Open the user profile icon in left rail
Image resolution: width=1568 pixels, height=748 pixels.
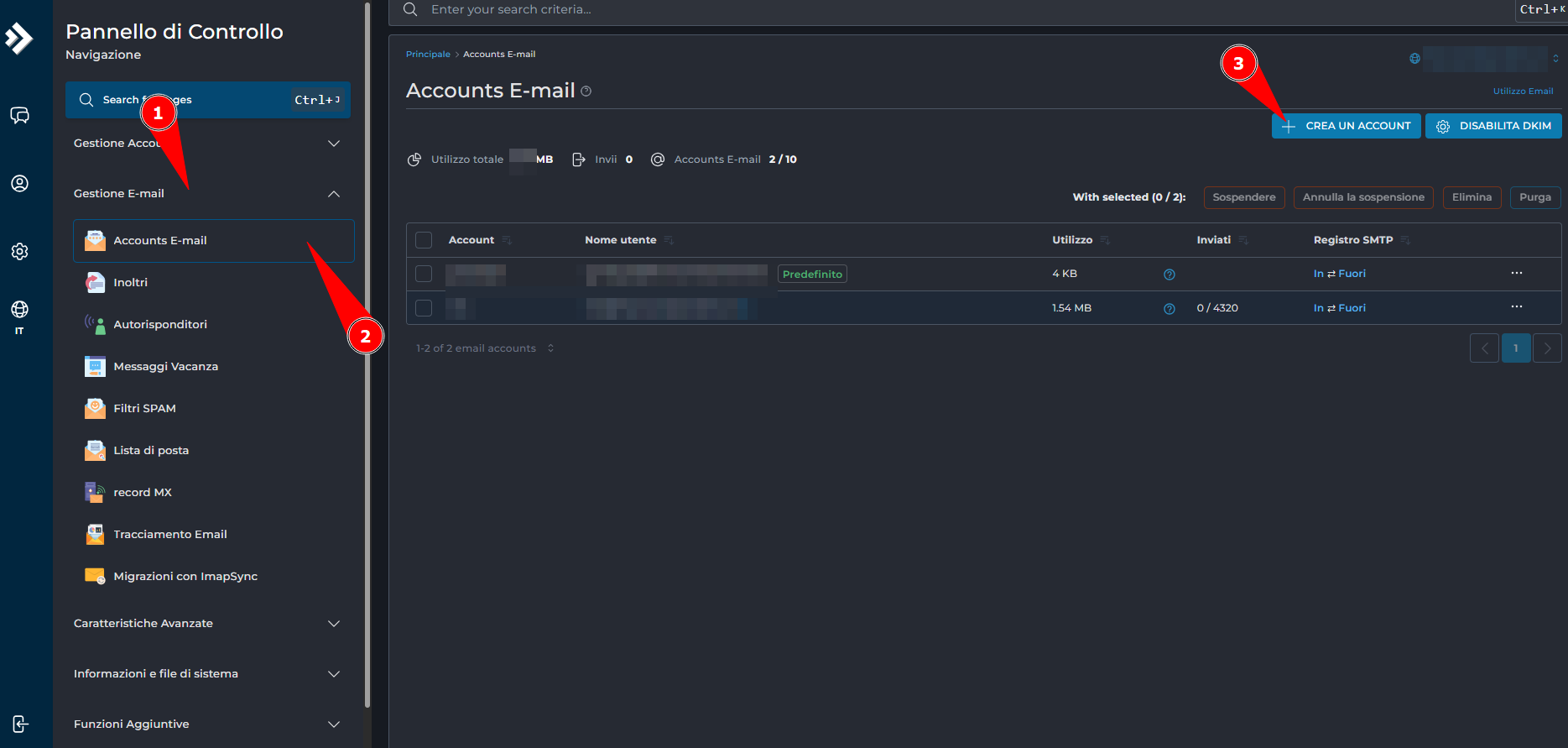[x=19, y=183]
